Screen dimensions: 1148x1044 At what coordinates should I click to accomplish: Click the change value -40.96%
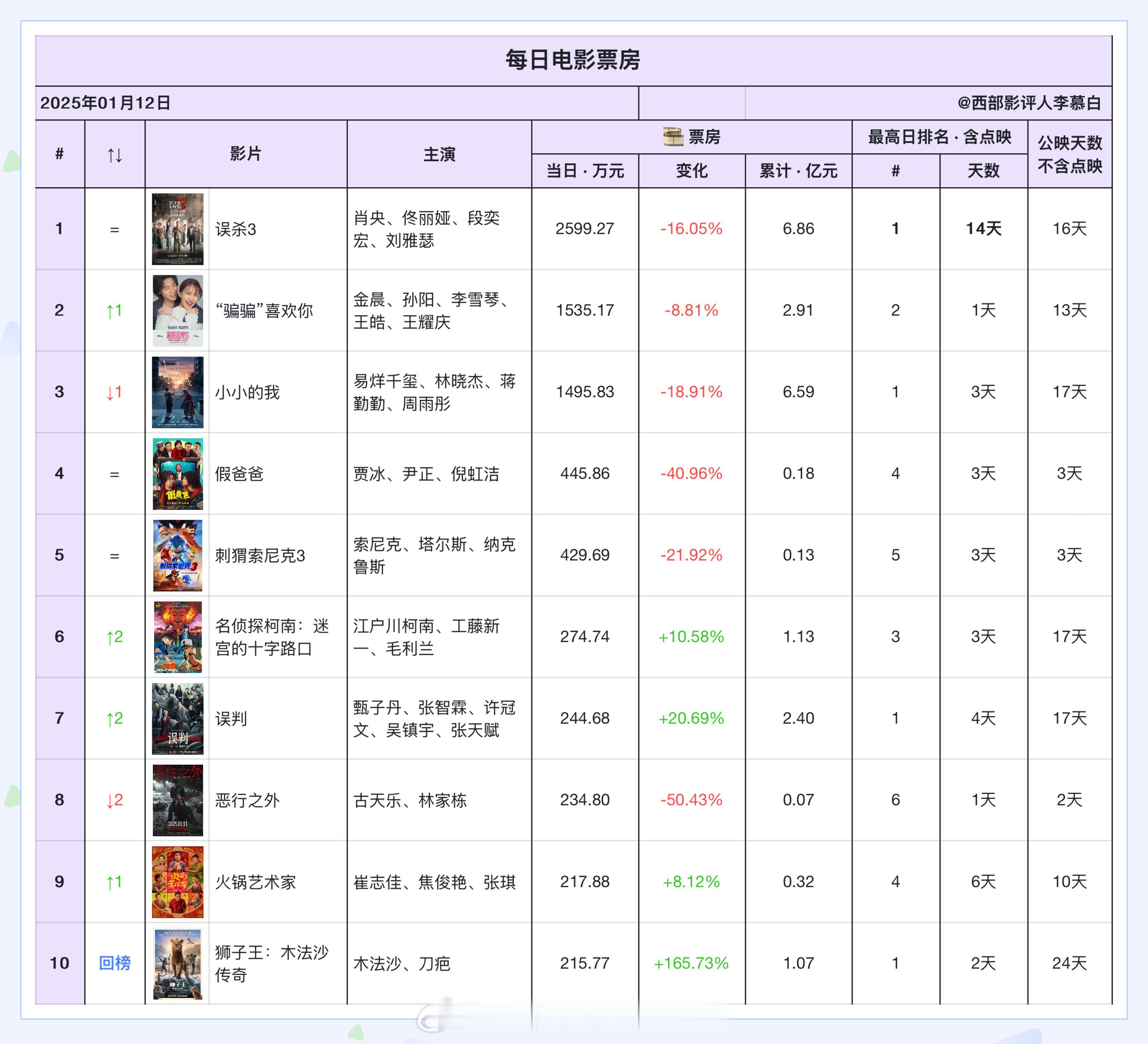click(x=691, y=473)
